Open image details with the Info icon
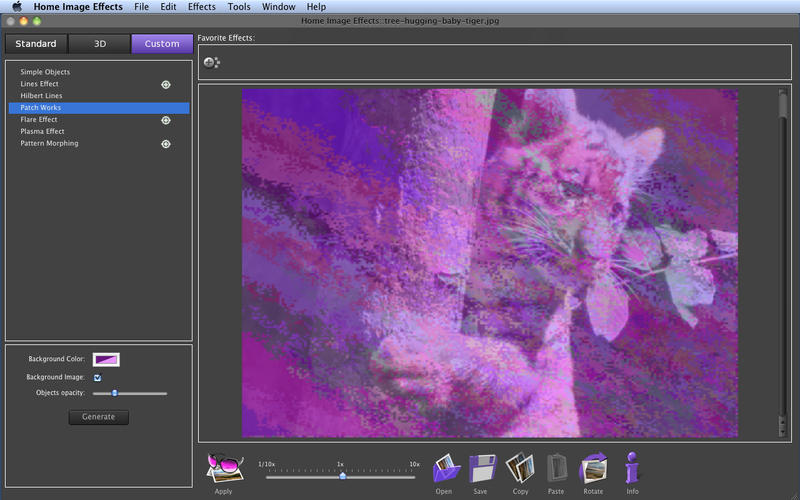 (x=632, y=468)
